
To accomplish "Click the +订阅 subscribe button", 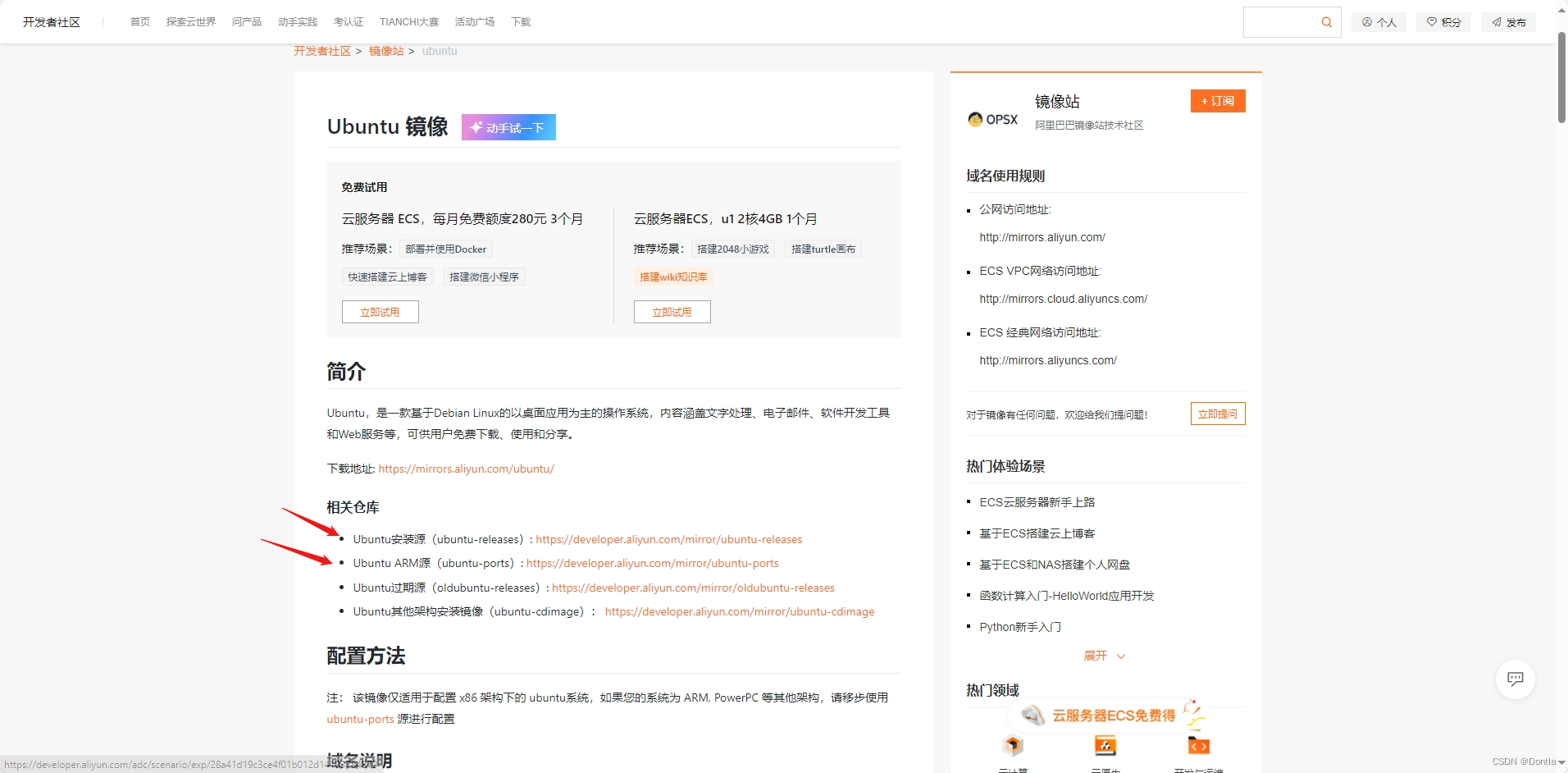I will coord(1218,100).
